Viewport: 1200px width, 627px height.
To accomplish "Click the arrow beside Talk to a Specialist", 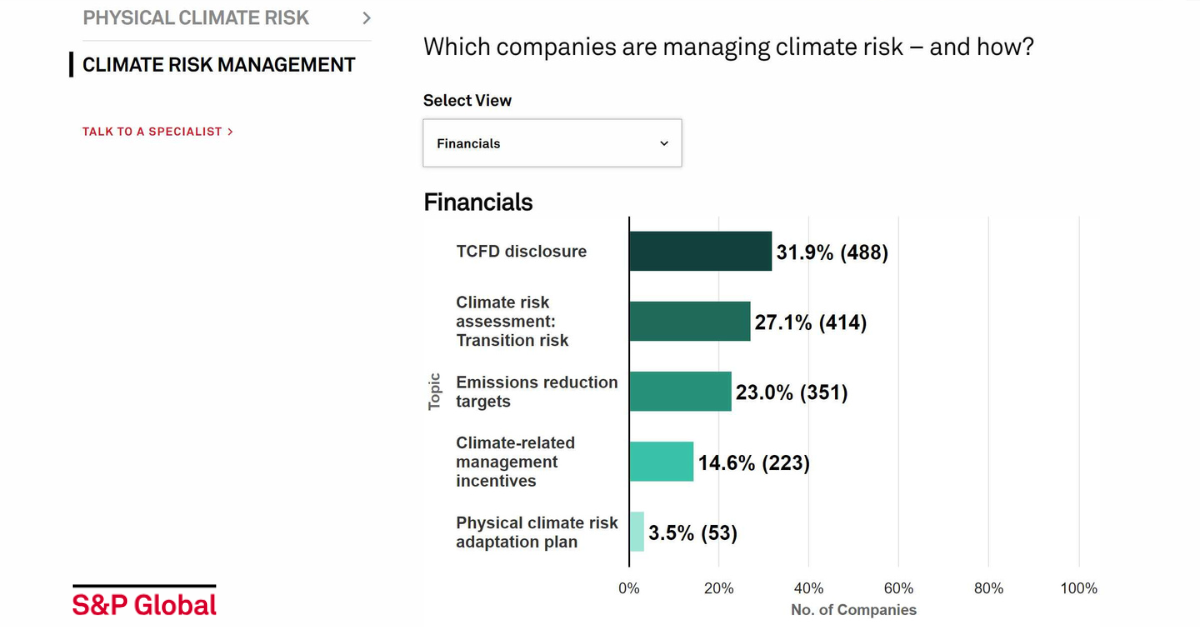I will click(x=231, y=131).
